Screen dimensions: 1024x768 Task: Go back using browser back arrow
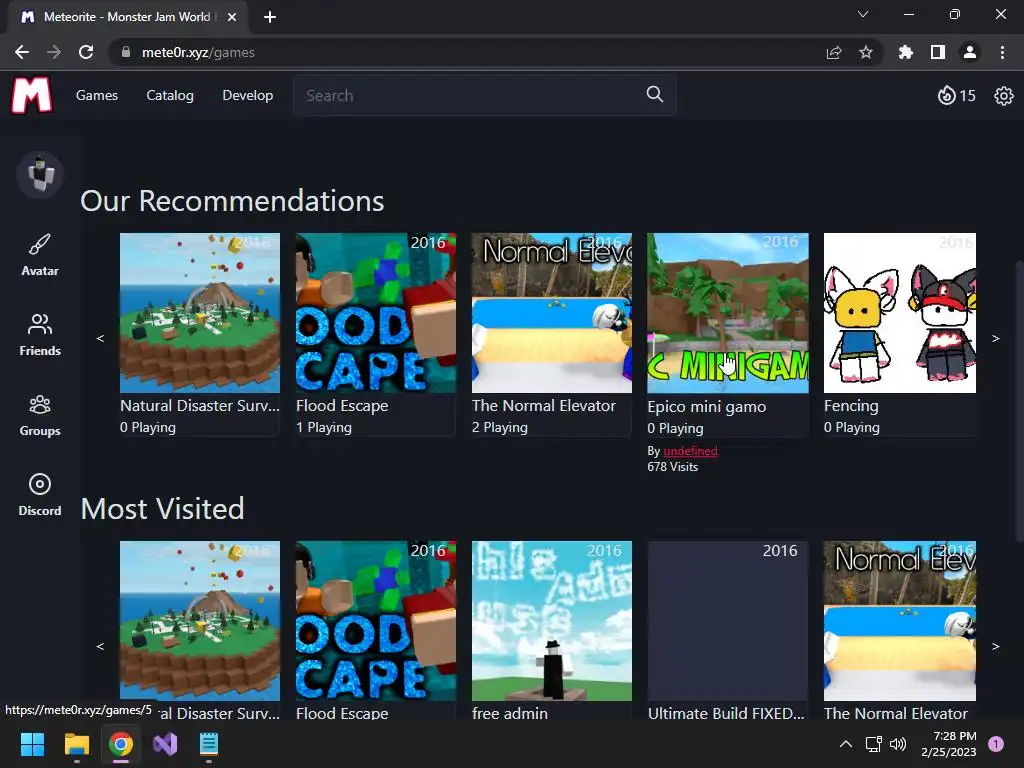[x=22, y=52]
